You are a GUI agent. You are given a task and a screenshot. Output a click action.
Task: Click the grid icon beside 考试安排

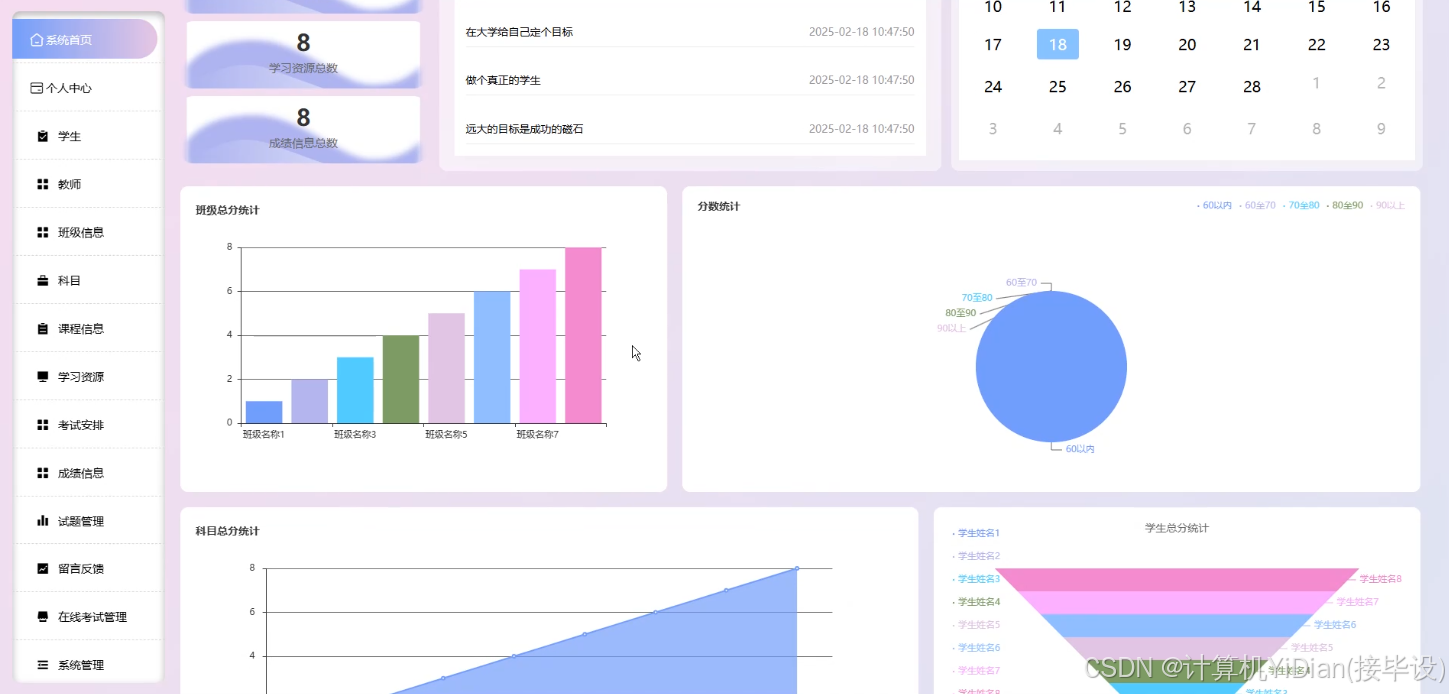click(x=43, y=425)
